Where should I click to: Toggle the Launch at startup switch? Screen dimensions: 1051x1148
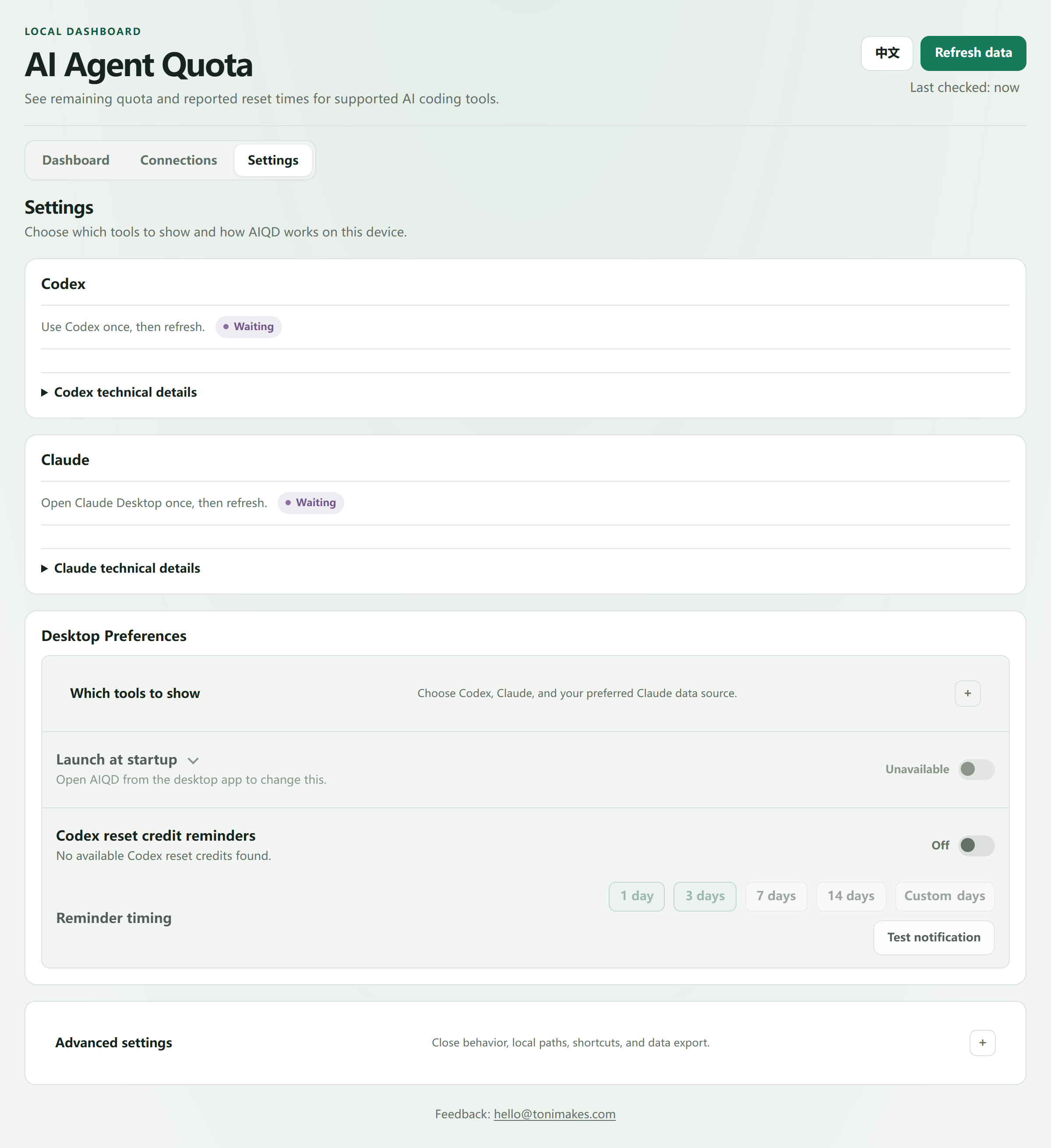pyautogui.click(x=976, y=769)
